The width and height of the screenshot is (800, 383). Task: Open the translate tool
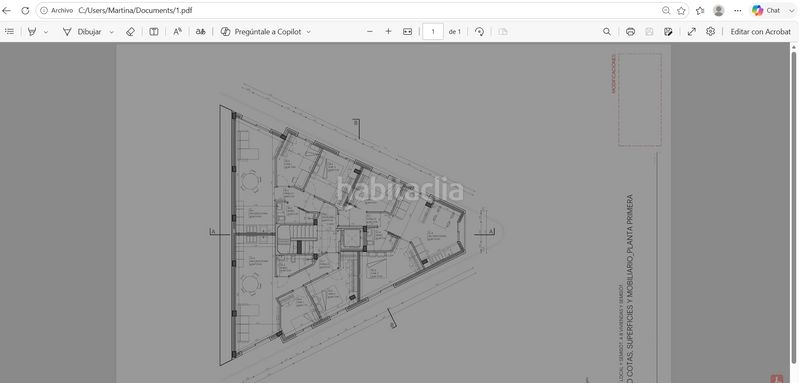click(201, 32)
